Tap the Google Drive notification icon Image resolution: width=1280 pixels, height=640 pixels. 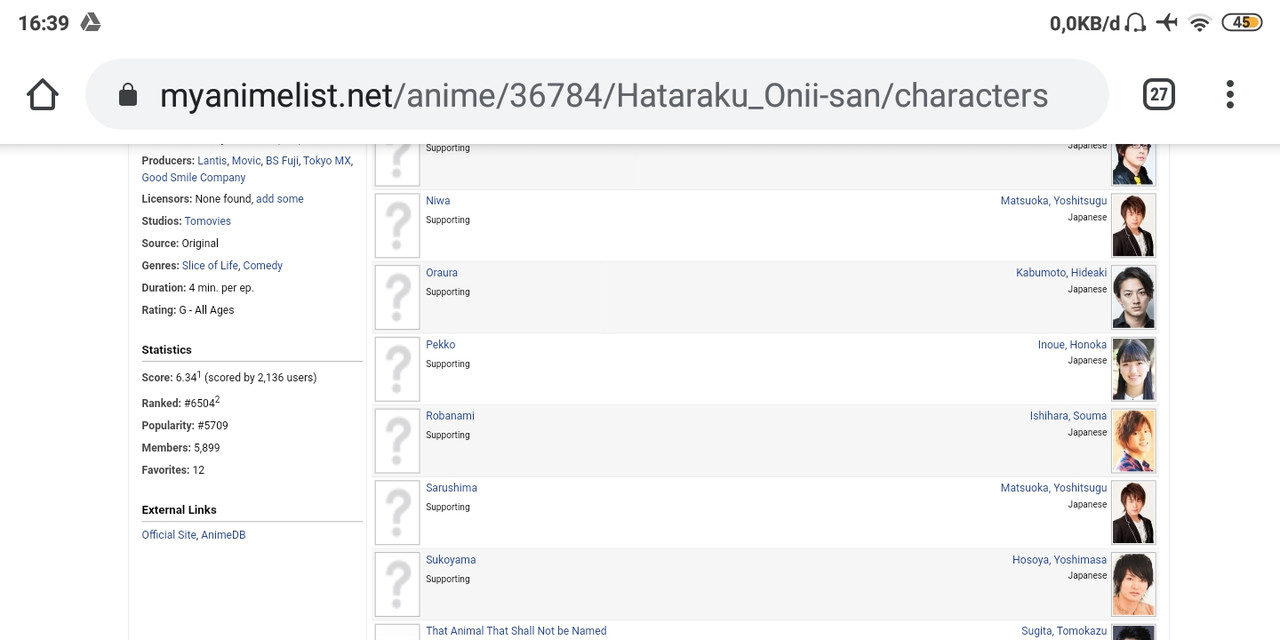(90, 22)
